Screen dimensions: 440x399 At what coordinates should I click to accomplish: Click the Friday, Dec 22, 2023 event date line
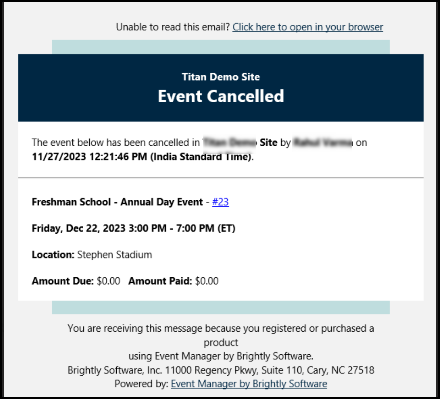tap(133, 228)
